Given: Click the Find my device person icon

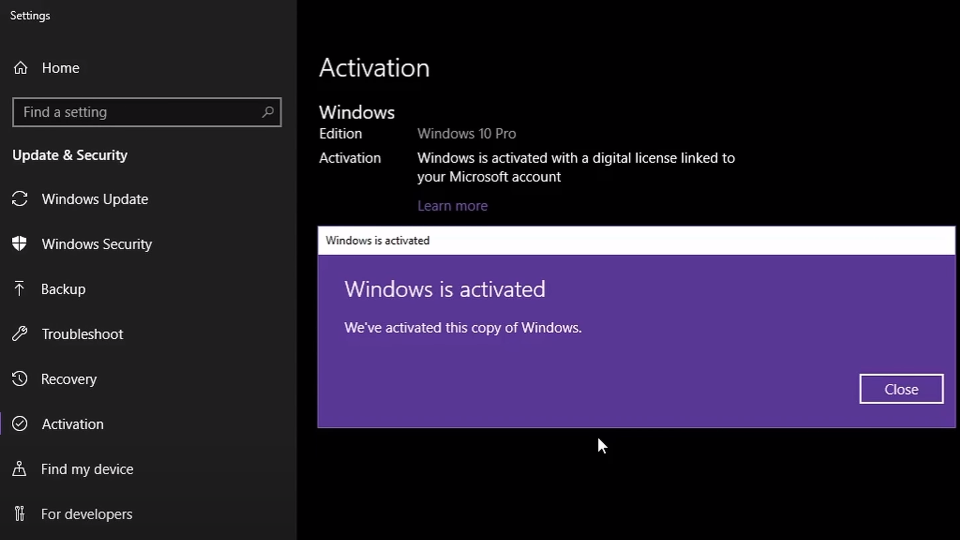Looking at the screenshot, I should click(20, 469).
